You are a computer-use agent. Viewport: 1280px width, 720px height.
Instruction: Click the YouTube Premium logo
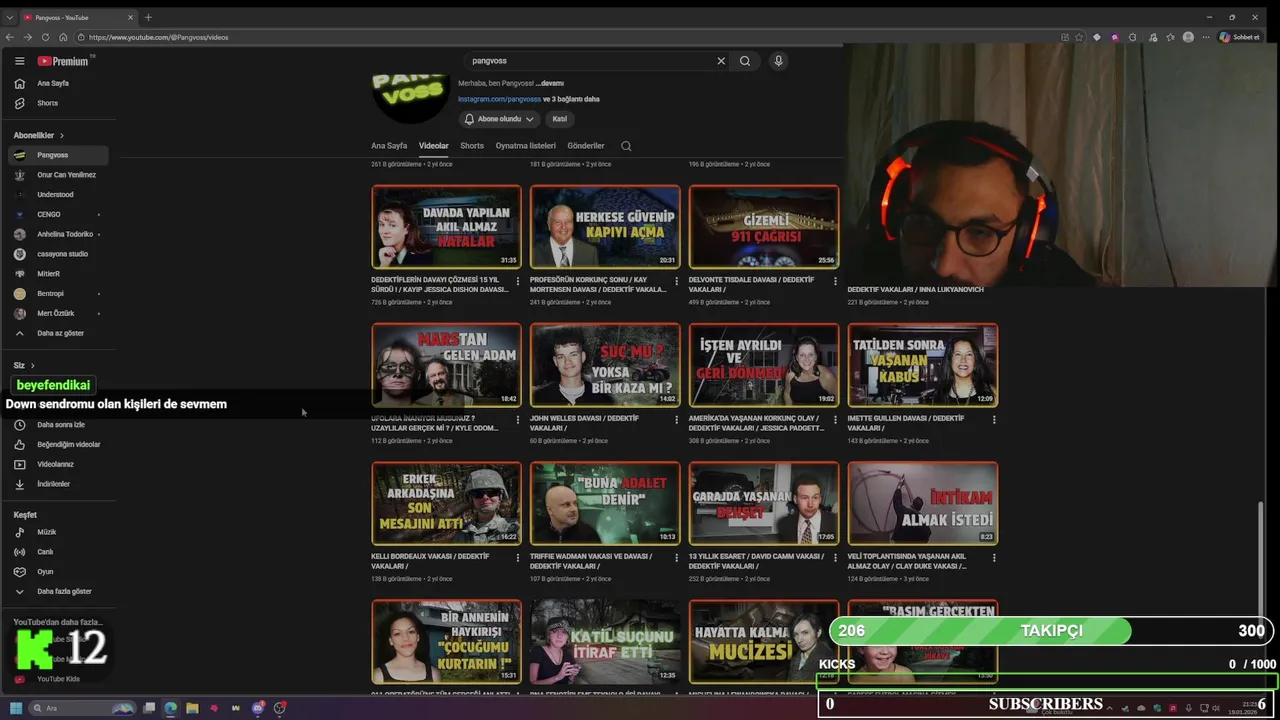(x=63, y=61)
